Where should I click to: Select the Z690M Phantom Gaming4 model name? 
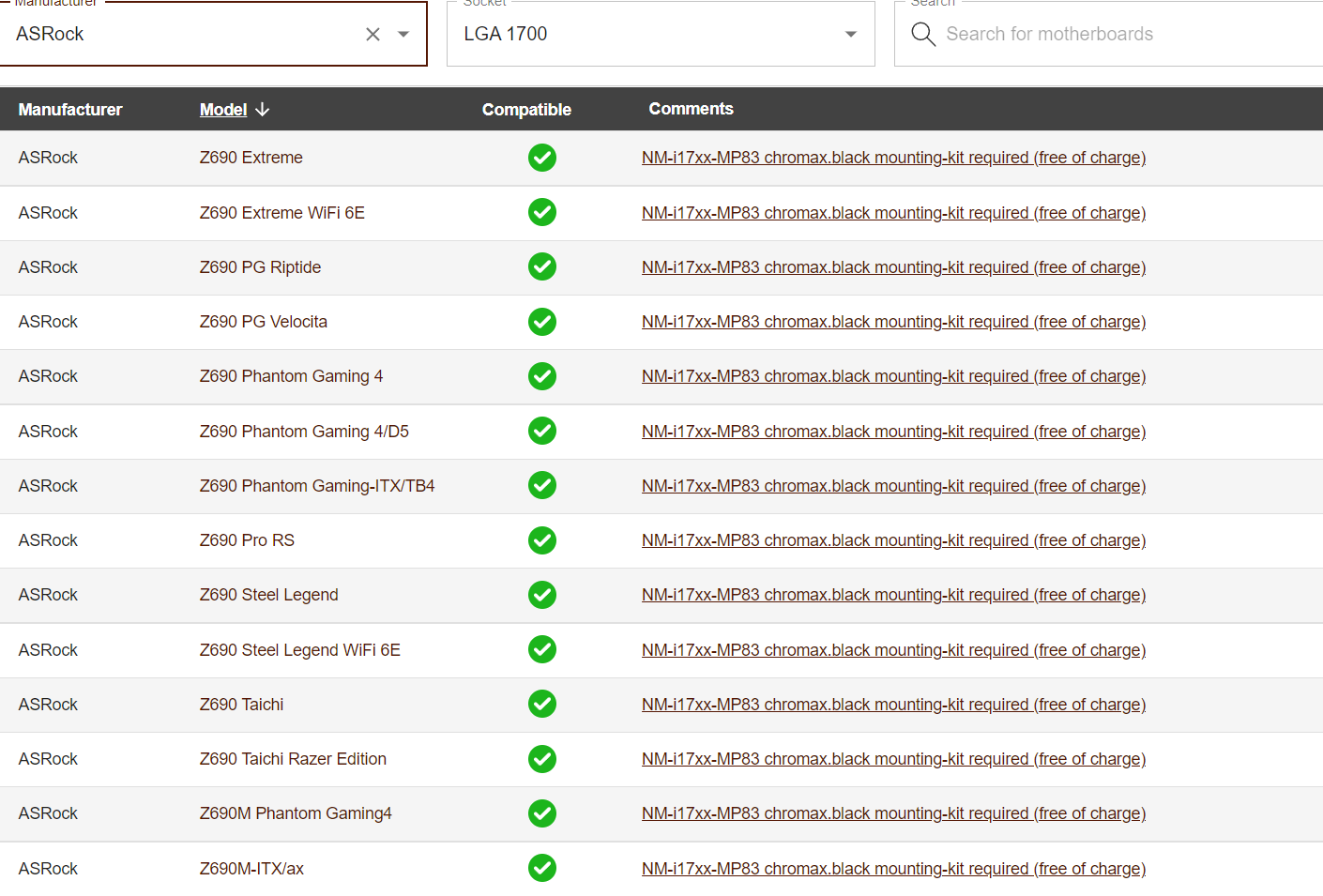pyautogui.click(x=296, y=813)
